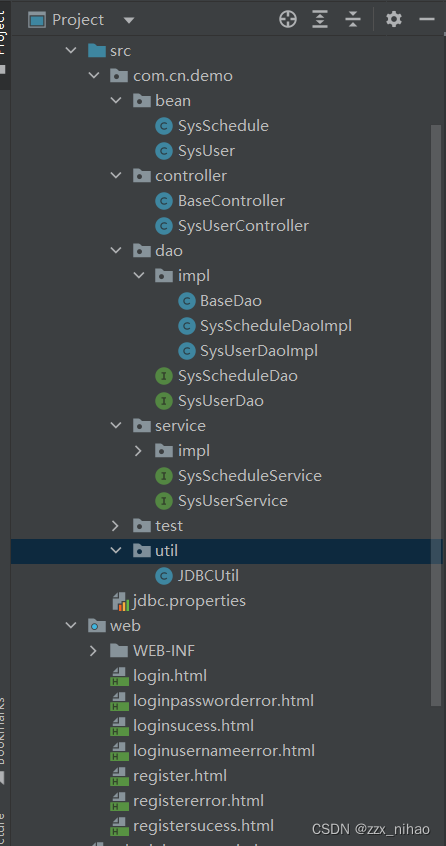Select the SysUserController class
This screenshot has width=446, height=846.
243,226
